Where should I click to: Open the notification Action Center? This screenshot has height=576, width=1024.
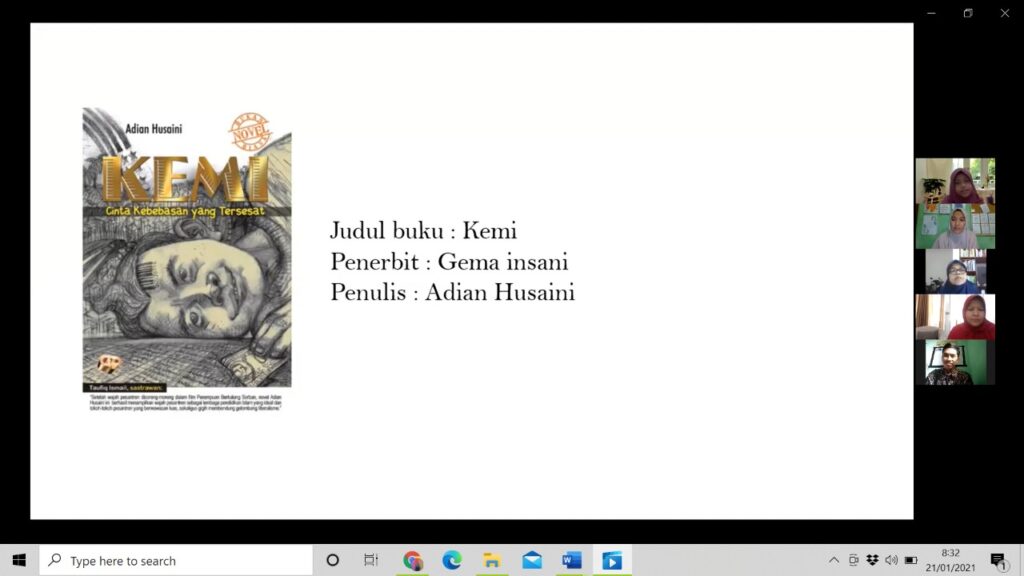click(998, 561)
